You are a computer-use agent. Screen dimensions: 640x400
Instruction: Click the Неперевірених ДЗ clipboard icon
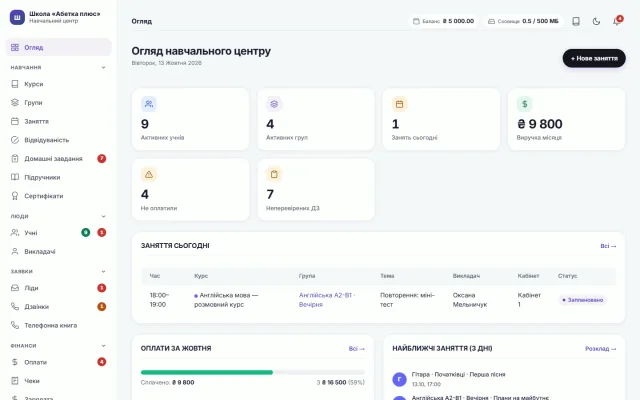point(274,174)
